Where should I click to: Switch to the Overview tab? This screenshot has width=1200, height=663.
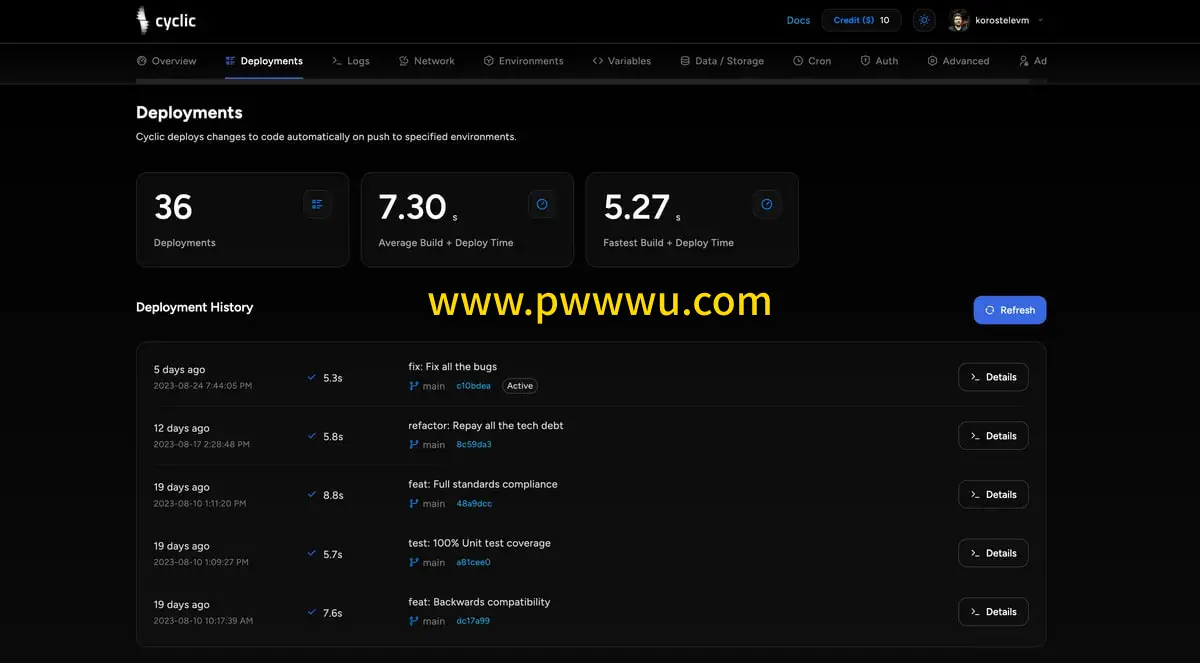coord(166,61)
